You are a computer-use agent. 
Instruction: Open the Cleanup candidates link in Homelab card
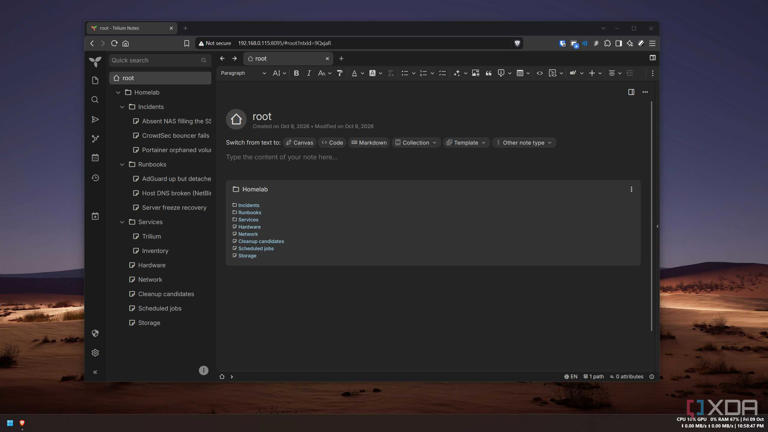click(x=261, y=241)
